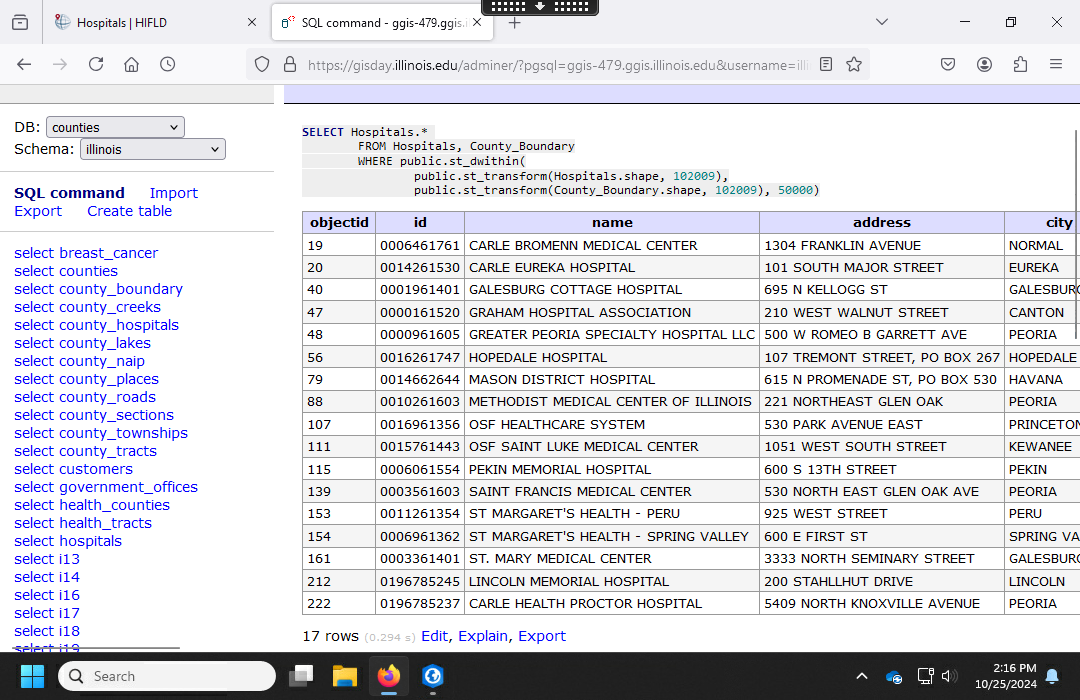The width and height of the screenshot is (1080, 700).
Task: Launch File Explorer from the taskbar
Action: pos(344,677)
